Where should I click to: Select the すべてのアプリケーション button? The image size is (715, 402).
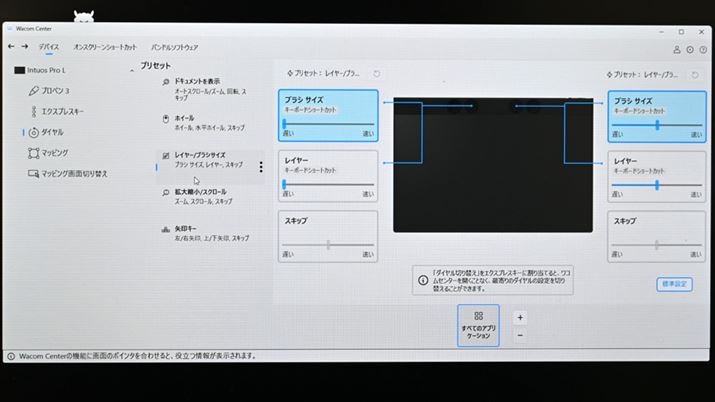click(x=478, y=324)
